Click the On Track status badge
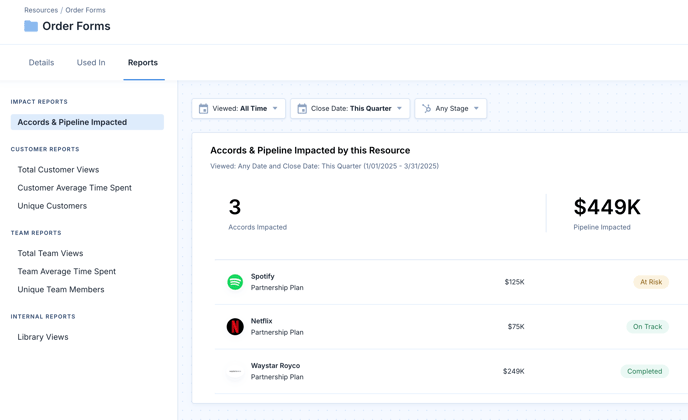This screenshot has width=688, height=420. pos(647,327)
